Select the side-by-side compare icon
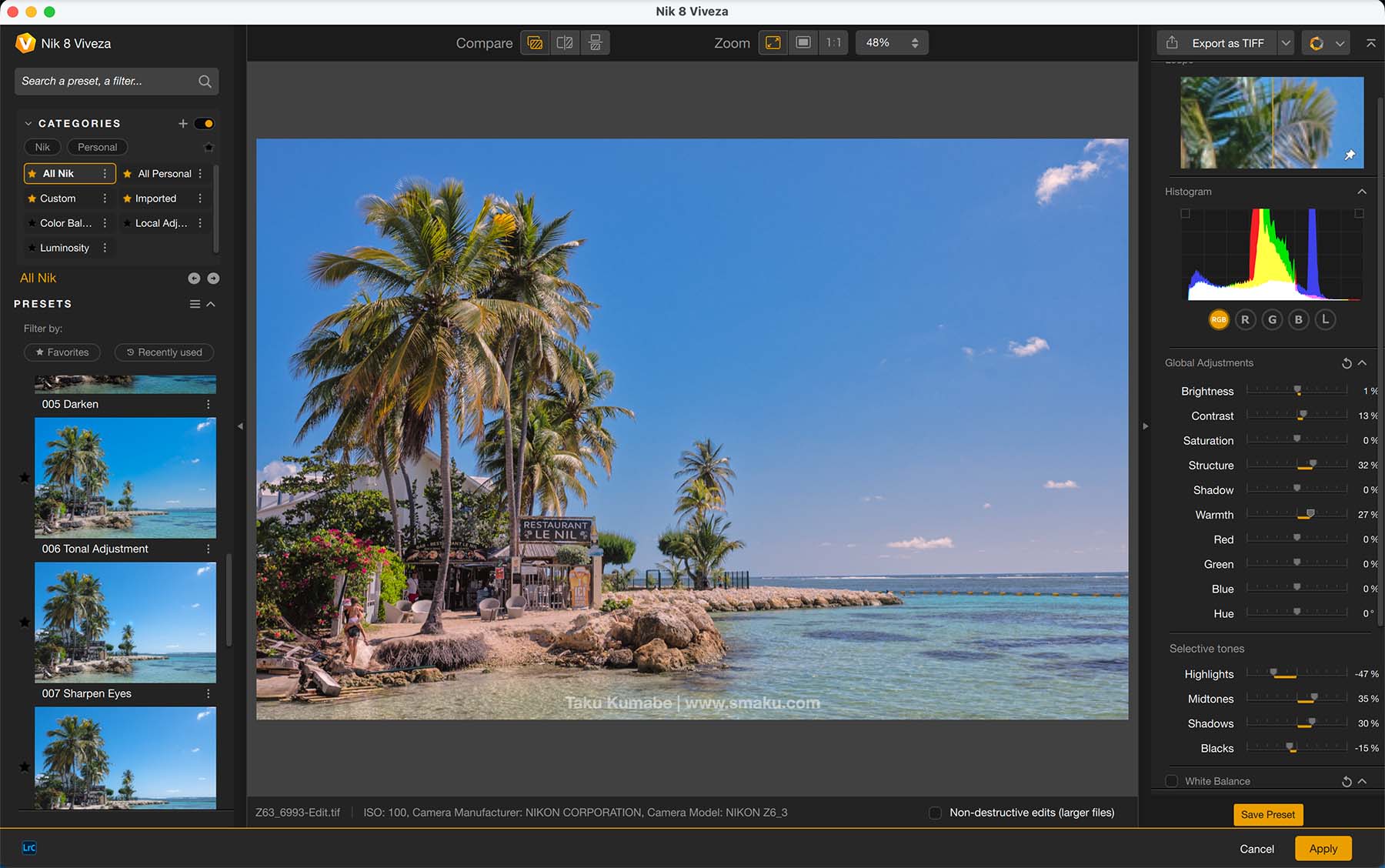This screenshot has width=1385, height=868. 595,43
